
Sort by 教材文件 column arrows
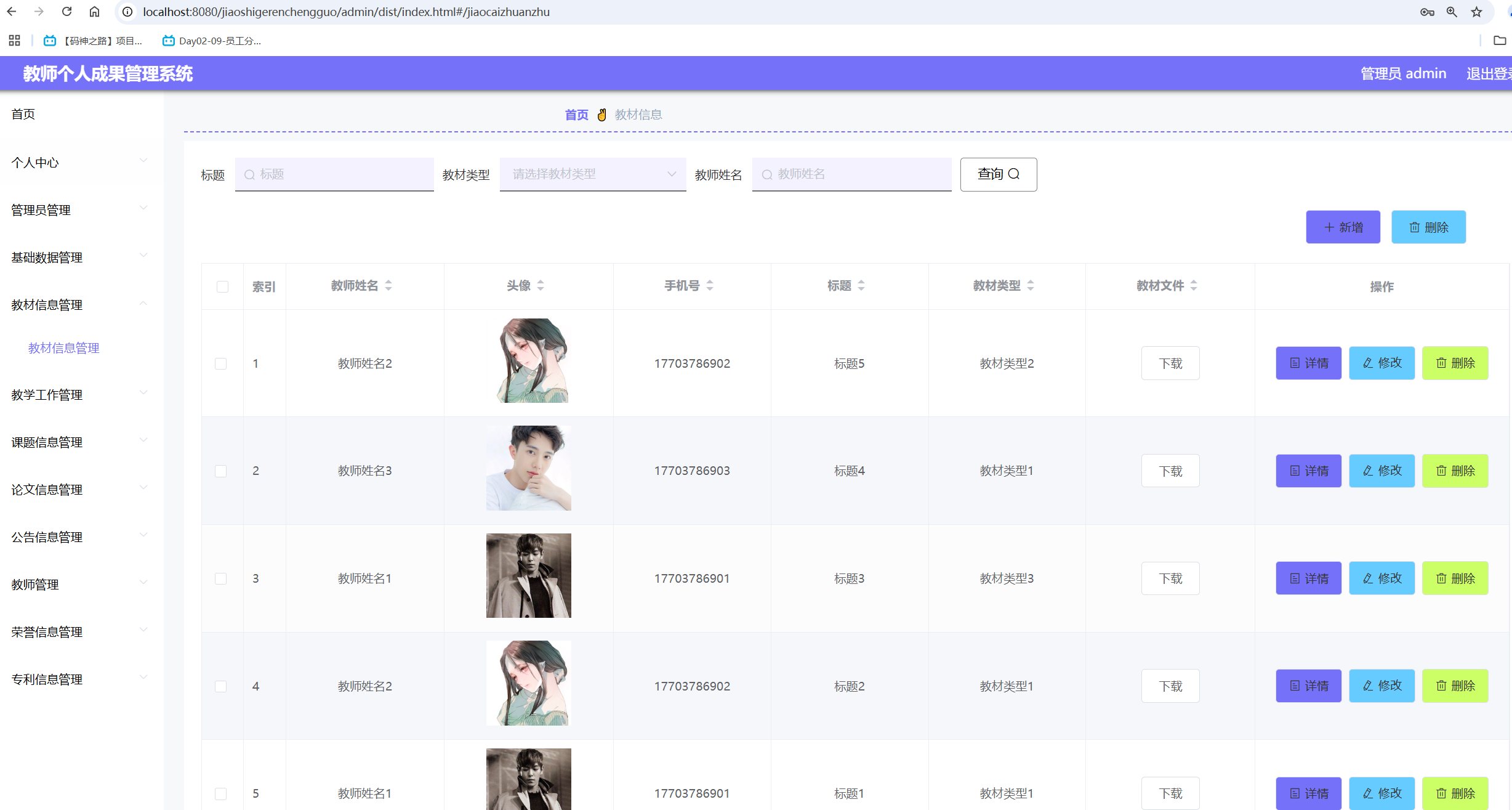click(x=1194, y=285)
